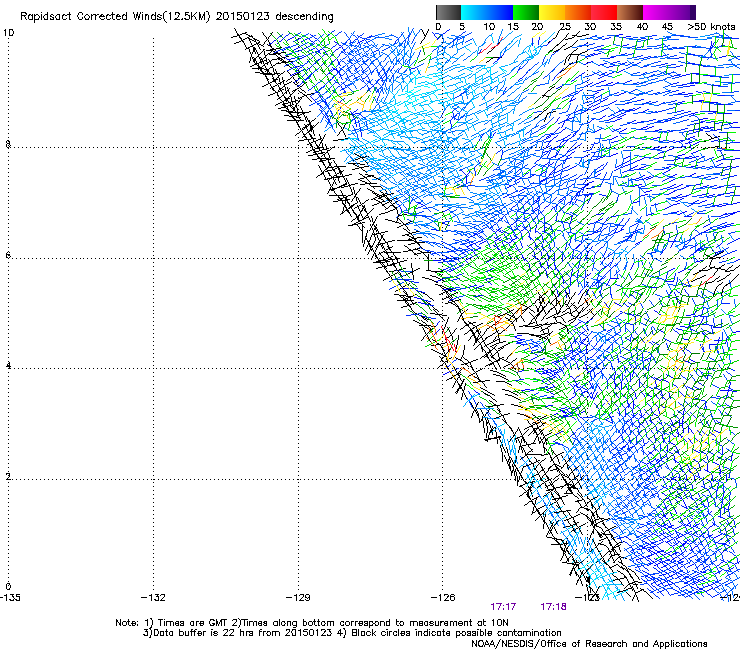Screen dimensions: 740x650
Task: Click the gray 0-5 knots legend swatch
Action: tap(448, 12)
